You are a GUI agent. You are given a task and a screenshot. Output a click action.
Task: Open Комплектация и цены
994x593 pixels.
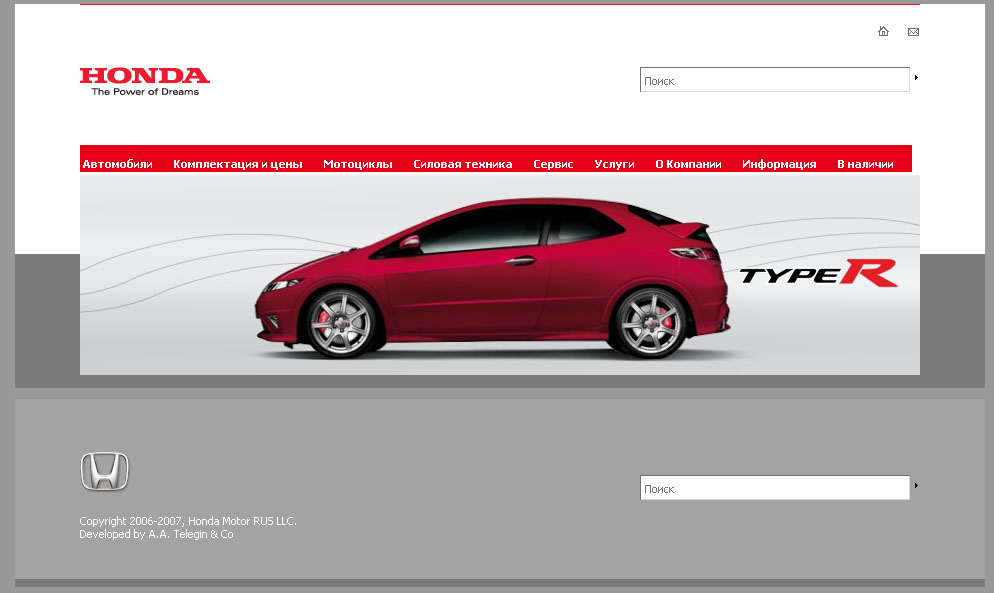(238, 163)
